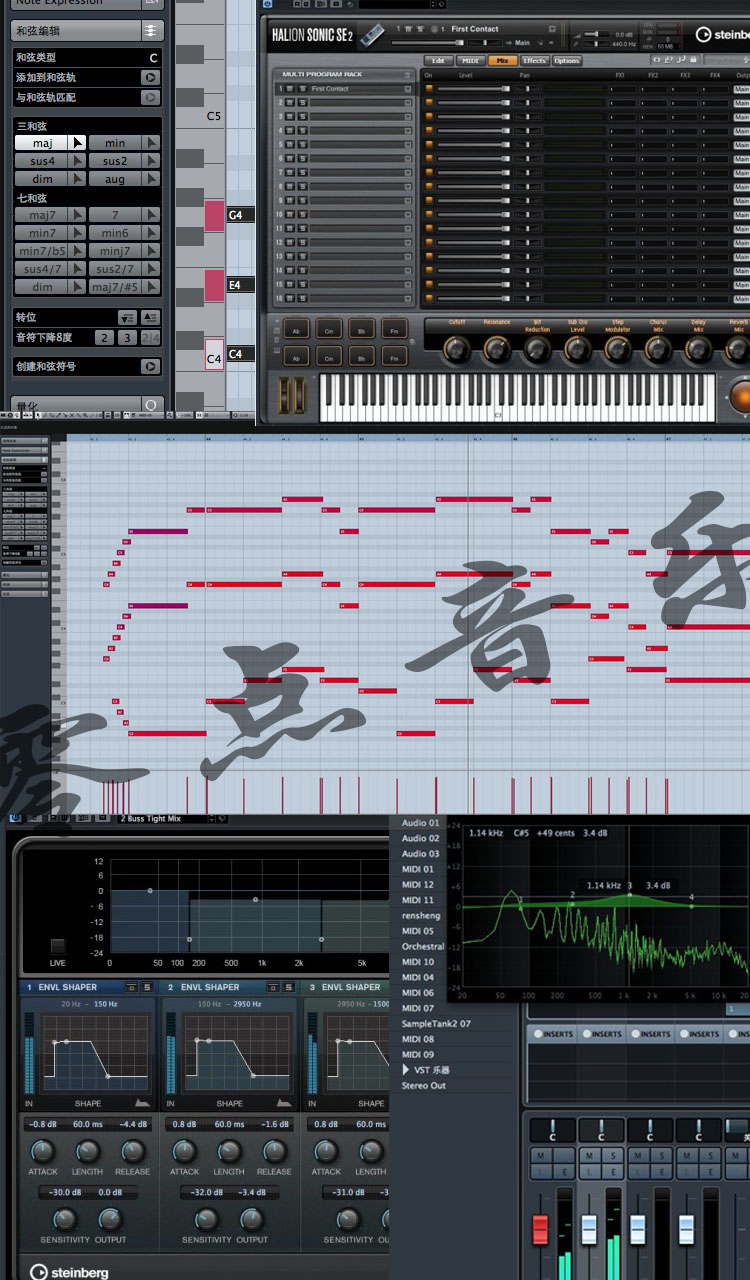Click the Sub Osc Level knob
The image size is (750, 1280).
[578, 349]
